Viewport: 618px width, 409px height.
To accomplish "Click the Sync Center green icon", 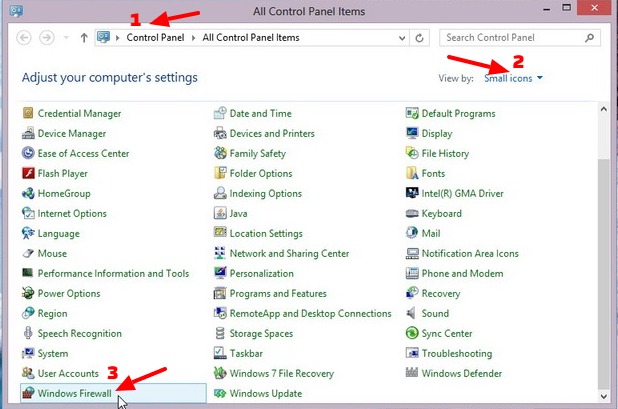I will [412, 333].
